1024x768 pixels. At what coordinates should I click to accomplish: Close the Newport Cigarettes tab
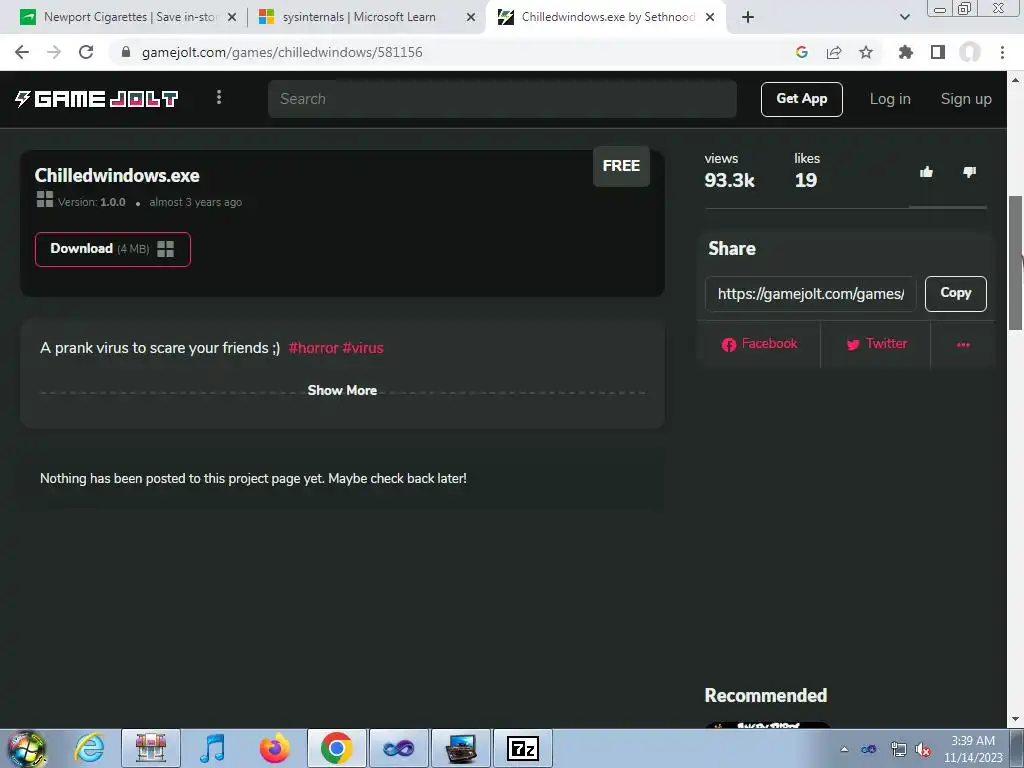(x=232, y=18)
